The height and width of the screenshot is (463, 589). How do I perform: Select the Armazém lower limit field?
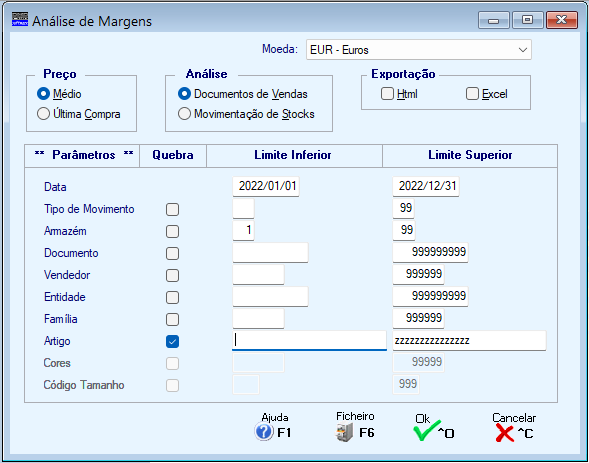point(243,230)
